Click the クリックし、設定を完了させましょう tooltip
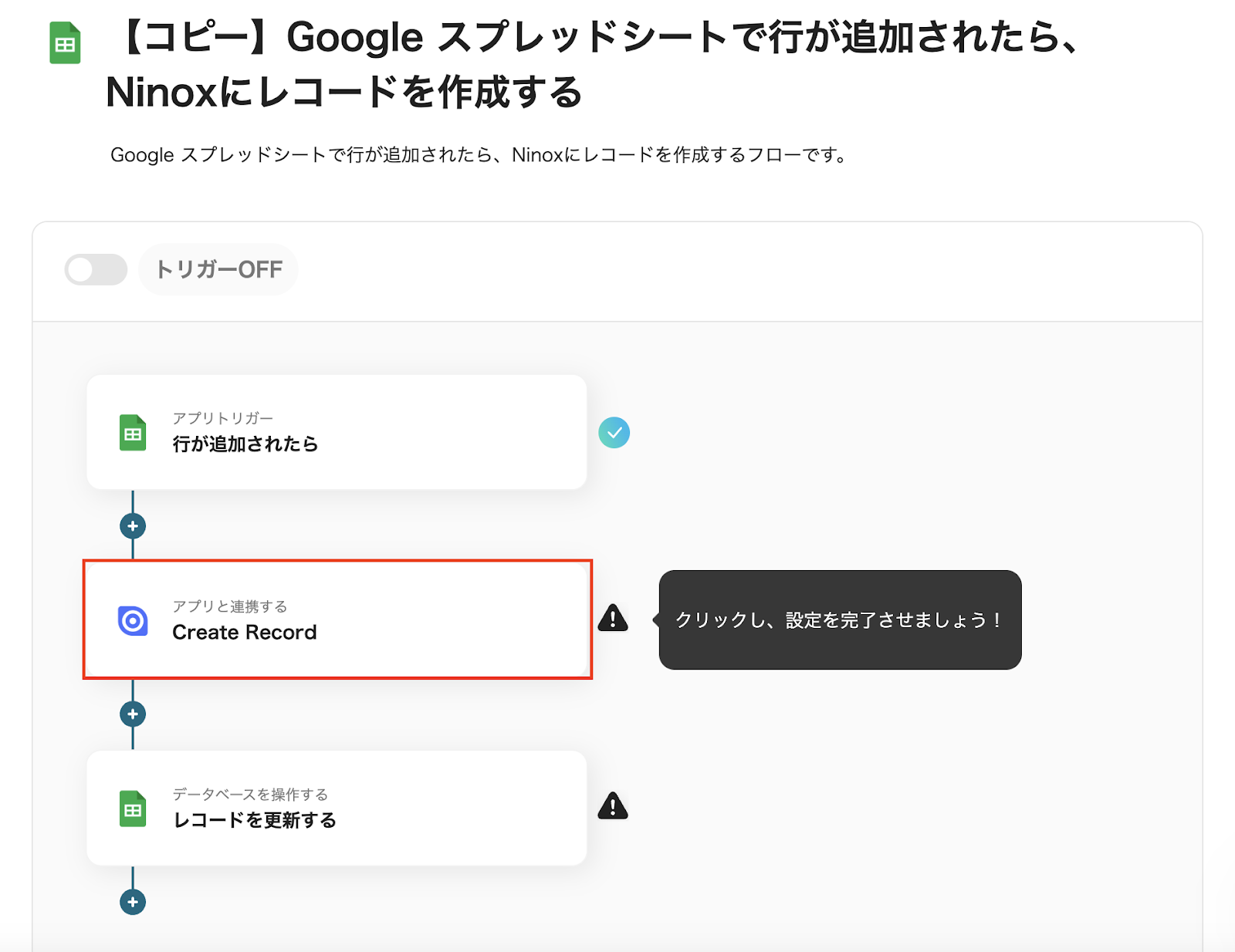 pyautogui.click(x=839, y=619)
